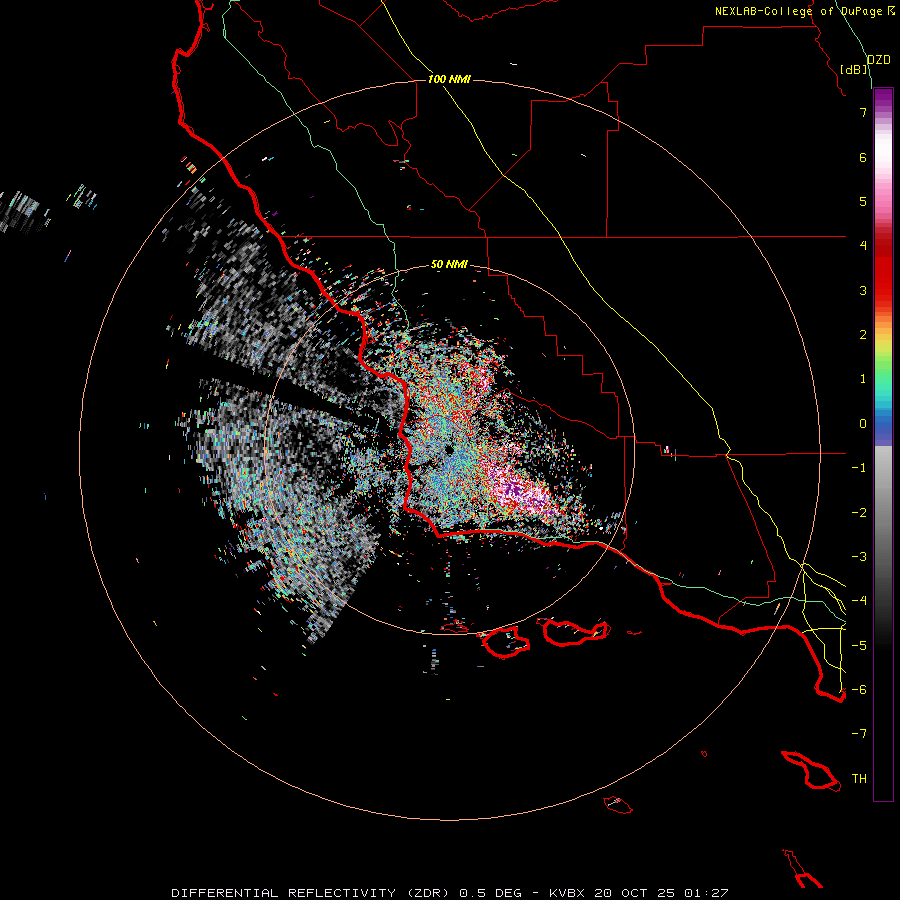Click the 2 dB tick label

click(x=863, y=335)
